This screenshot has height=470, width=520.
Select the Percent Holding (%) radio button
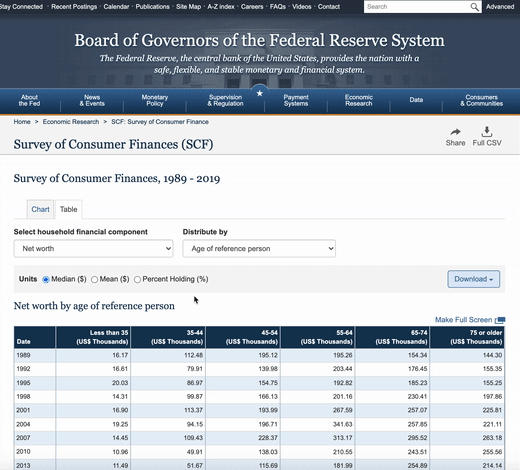click(137, 279)
